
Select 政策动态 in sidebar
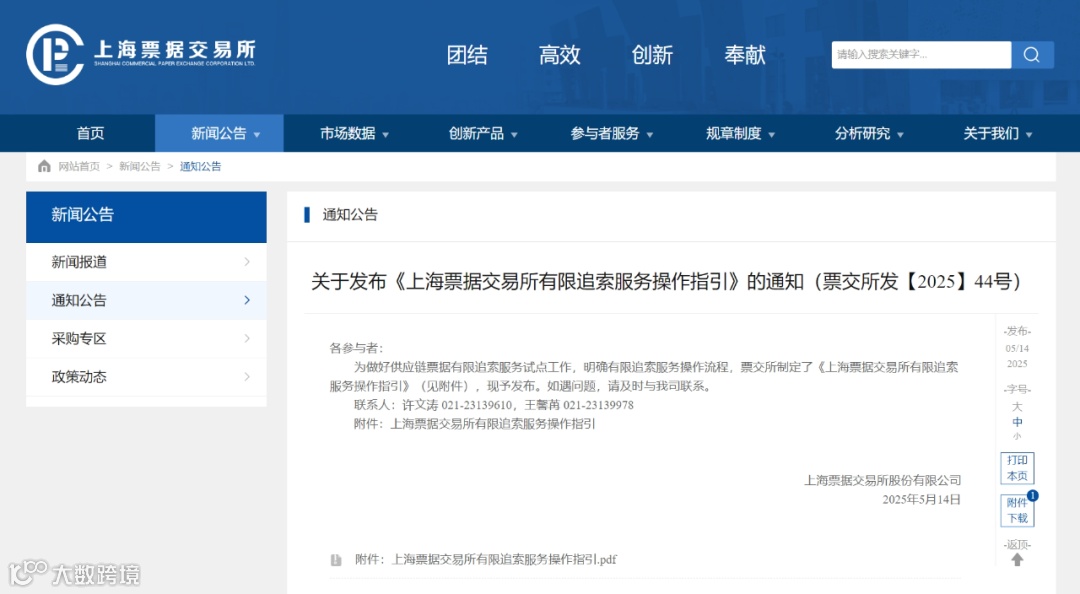click(x=146, y=377)
